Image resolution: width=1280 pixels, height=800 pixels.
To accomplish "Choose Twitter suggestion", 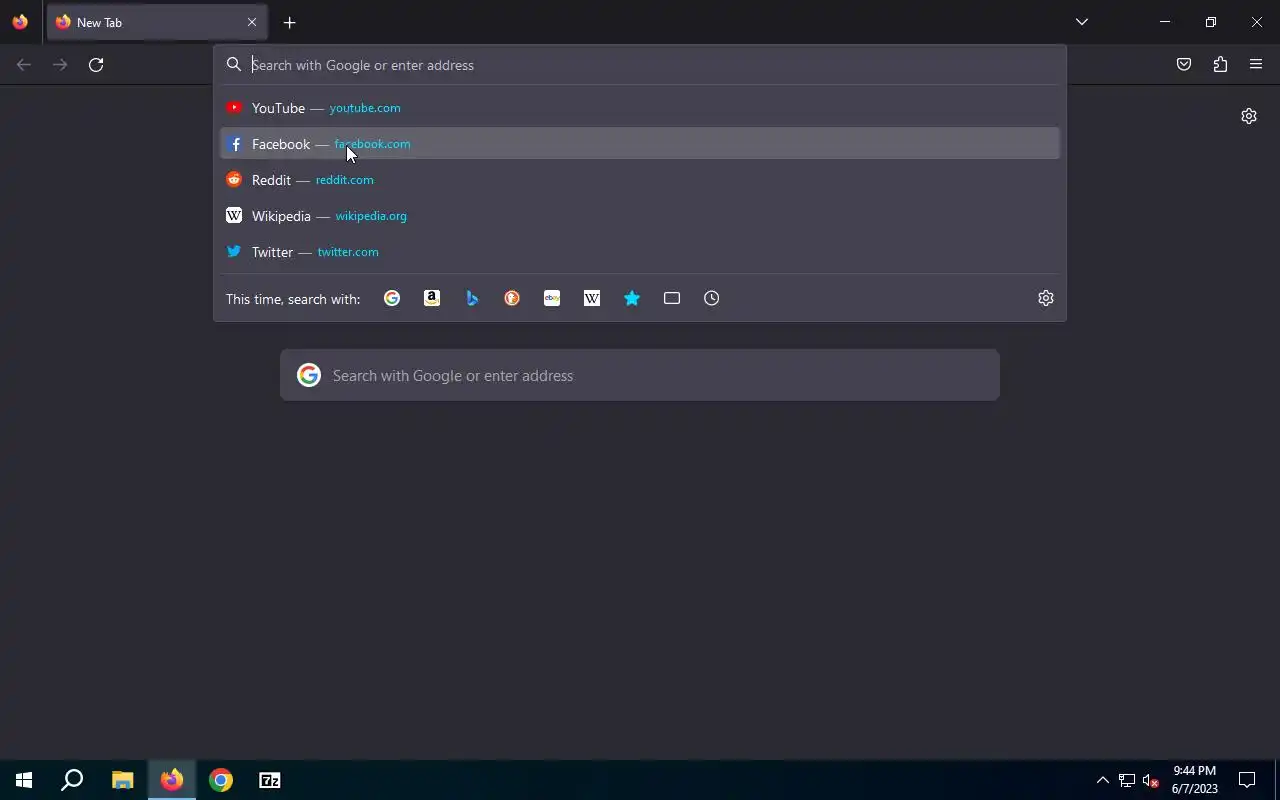I will (x=640, y=252).
